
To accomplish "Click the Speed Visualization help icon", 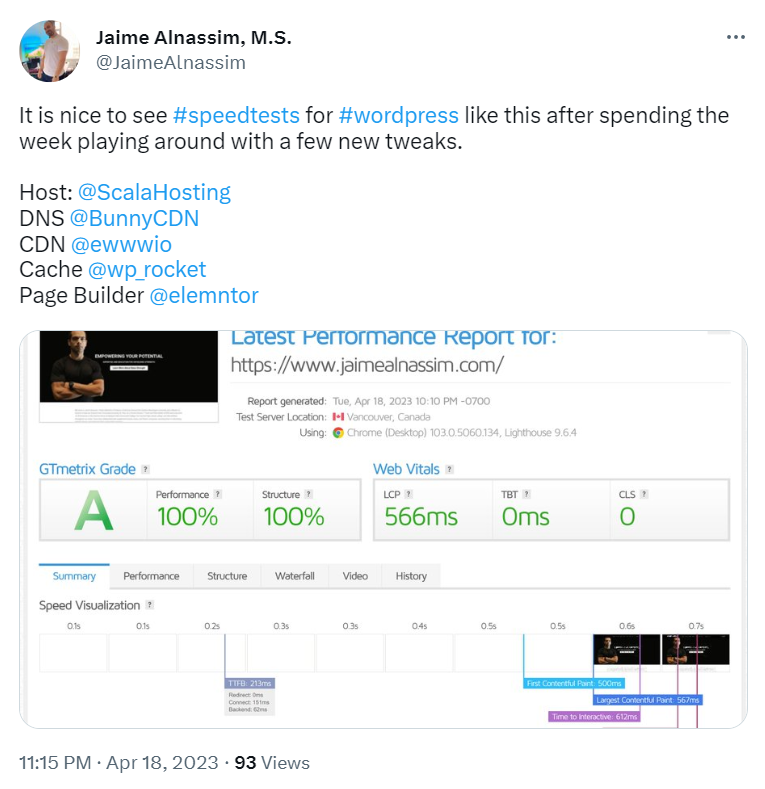I will [149, 605].
